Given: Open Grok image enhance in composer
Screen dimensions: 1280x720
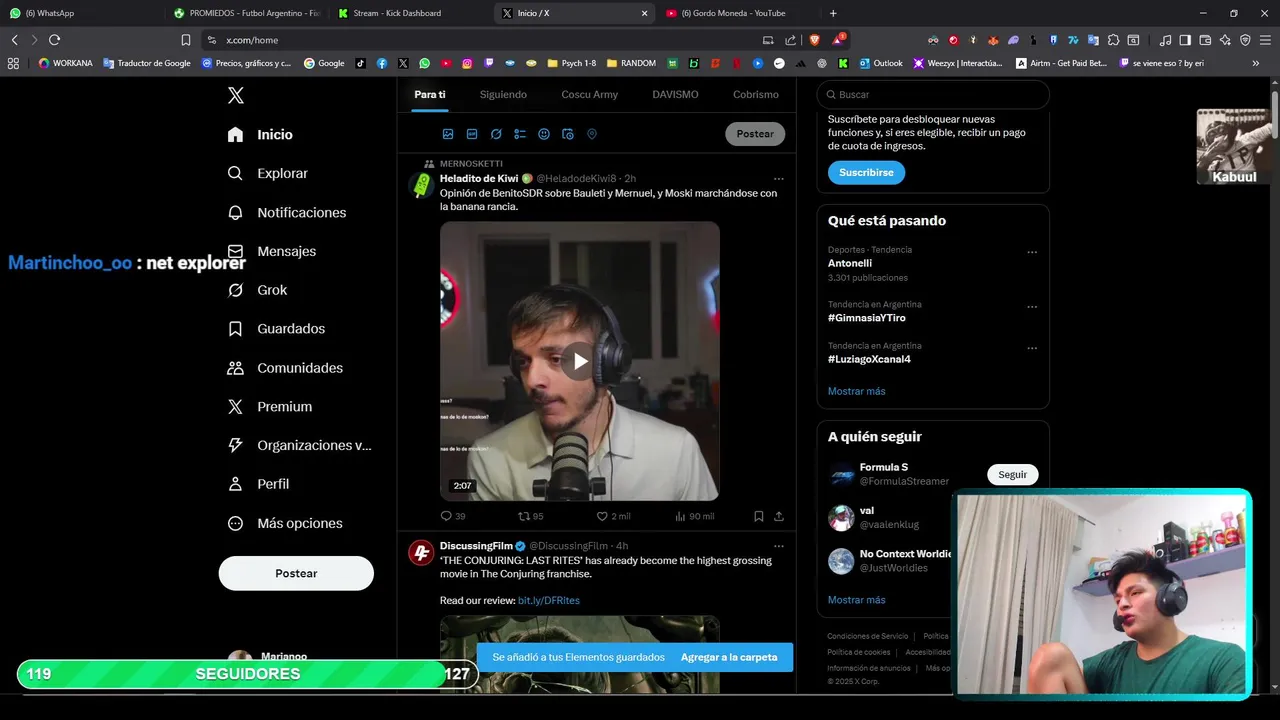Looking at the screenshot, I should pos(496,134).
